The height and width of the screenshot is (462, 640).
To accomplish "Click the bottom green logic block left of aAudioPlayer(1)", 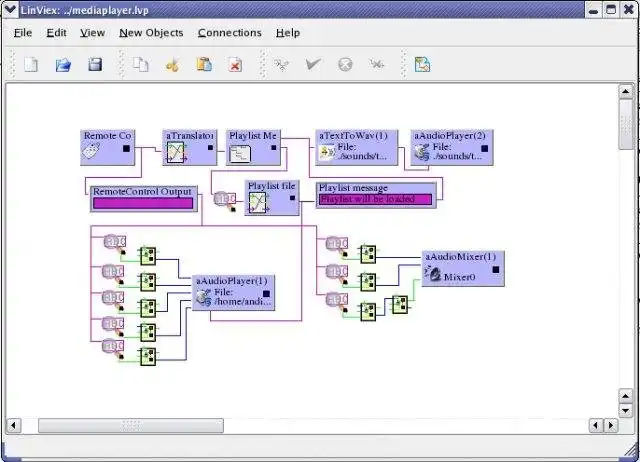I will point(148,356).
